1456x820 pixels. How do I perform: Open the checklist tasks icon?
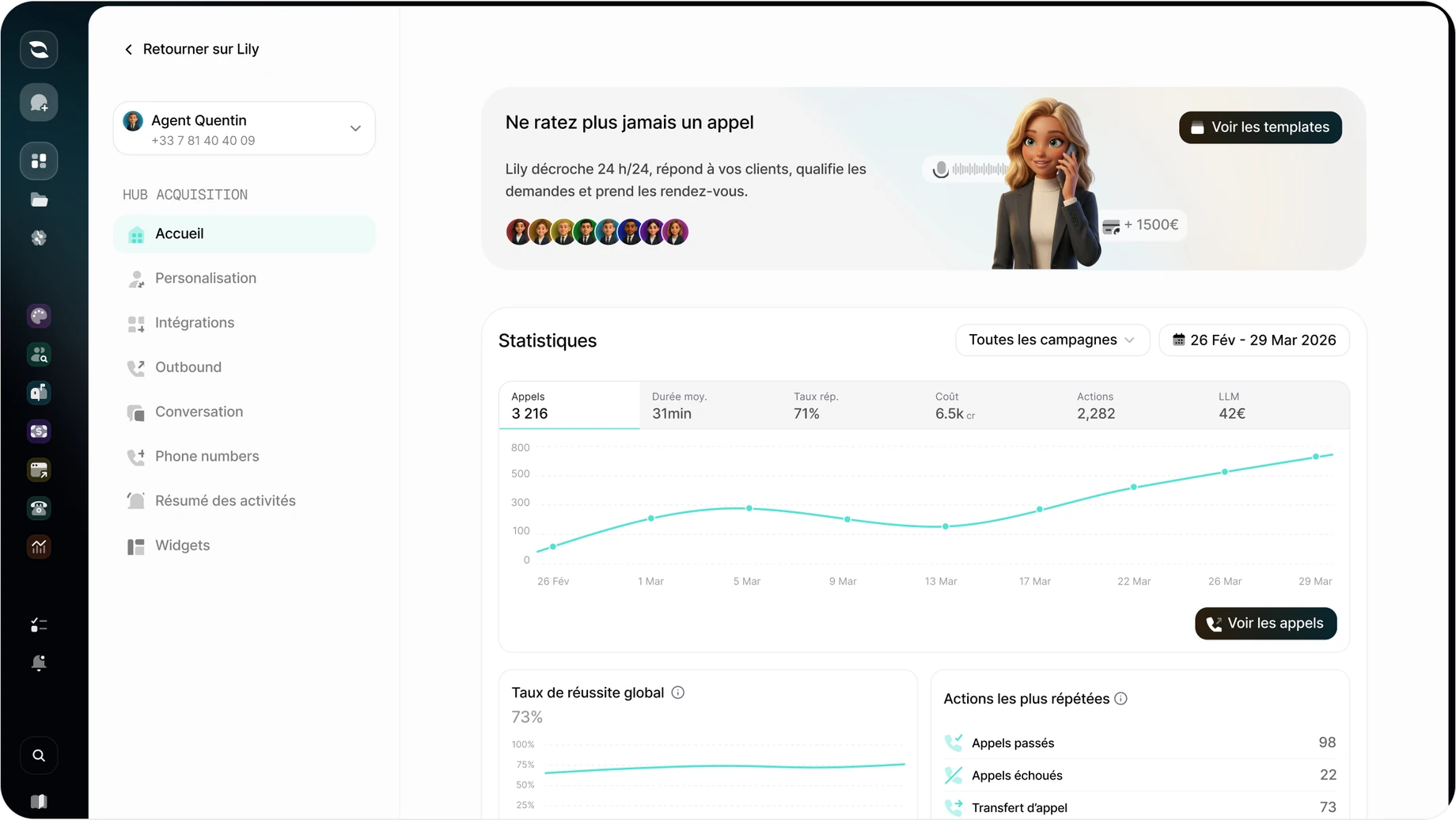[x=39, y=625]
